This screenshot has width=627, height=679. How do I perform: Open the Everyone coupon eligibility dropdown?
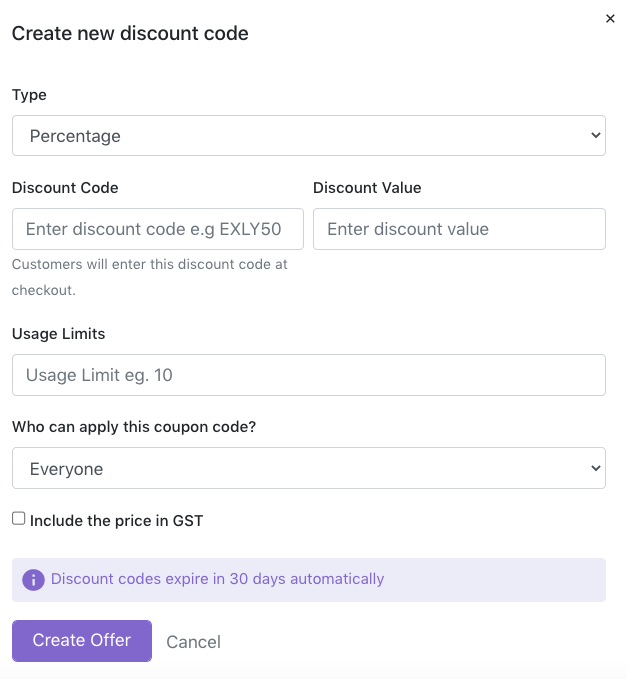point(309,468)
